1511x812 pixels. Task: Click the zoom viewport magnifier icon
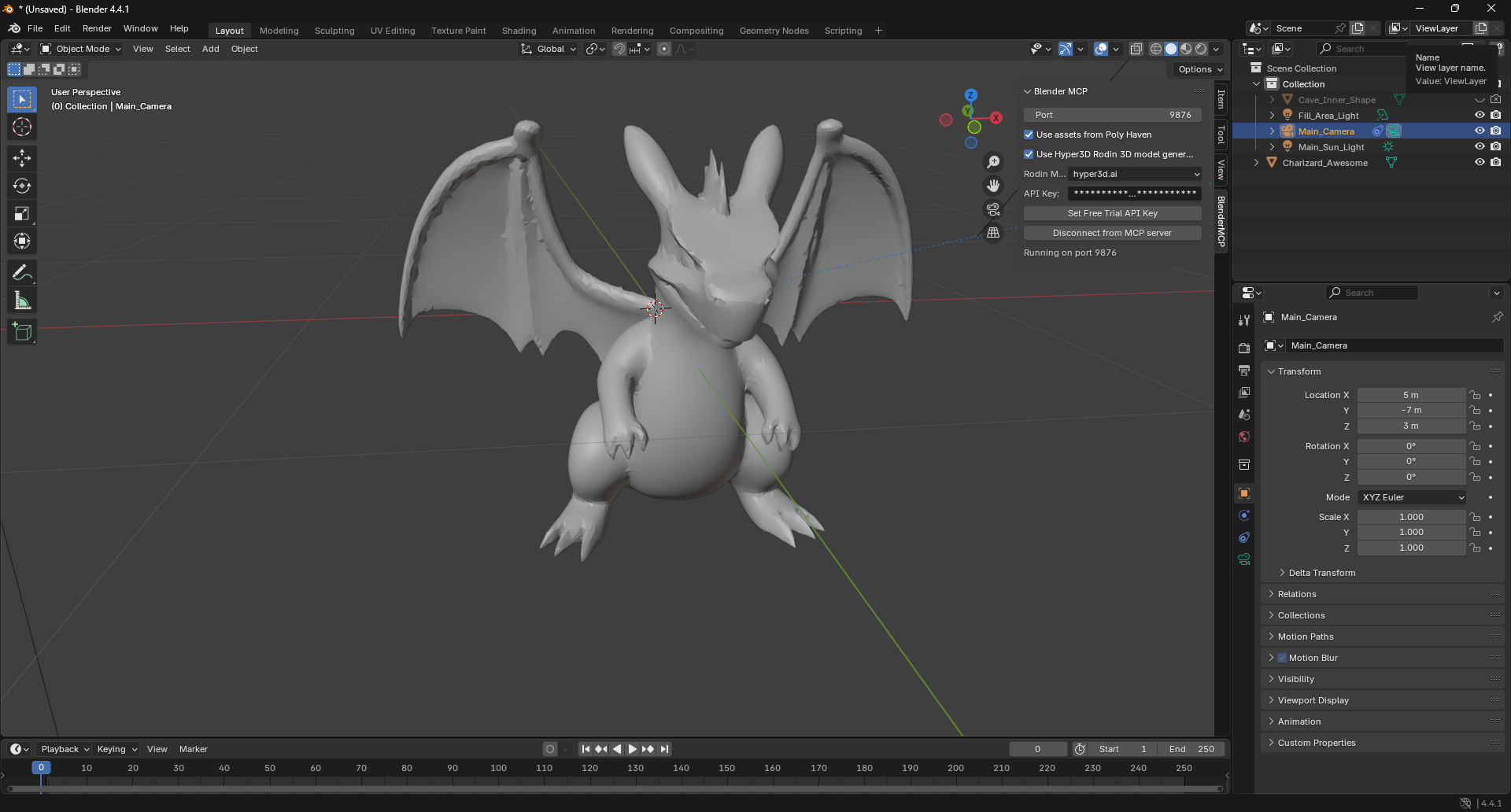click(x=993, y=162)
